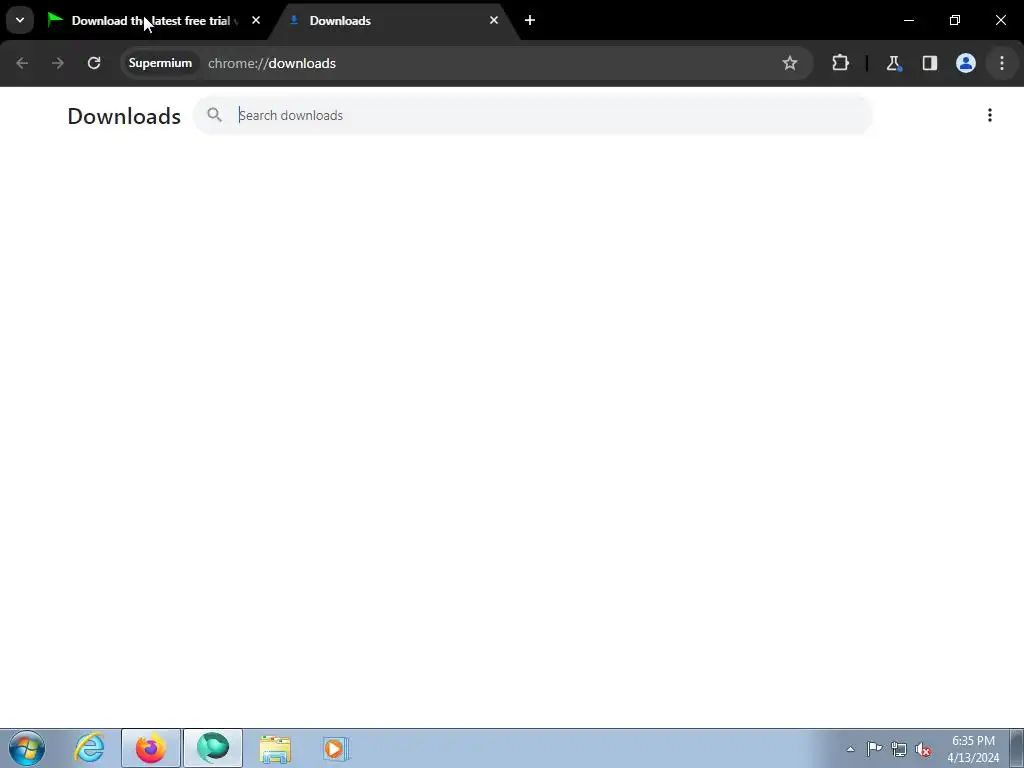Select Supermium browser taskbar button
1024x768 pixels.
[213, 748]
